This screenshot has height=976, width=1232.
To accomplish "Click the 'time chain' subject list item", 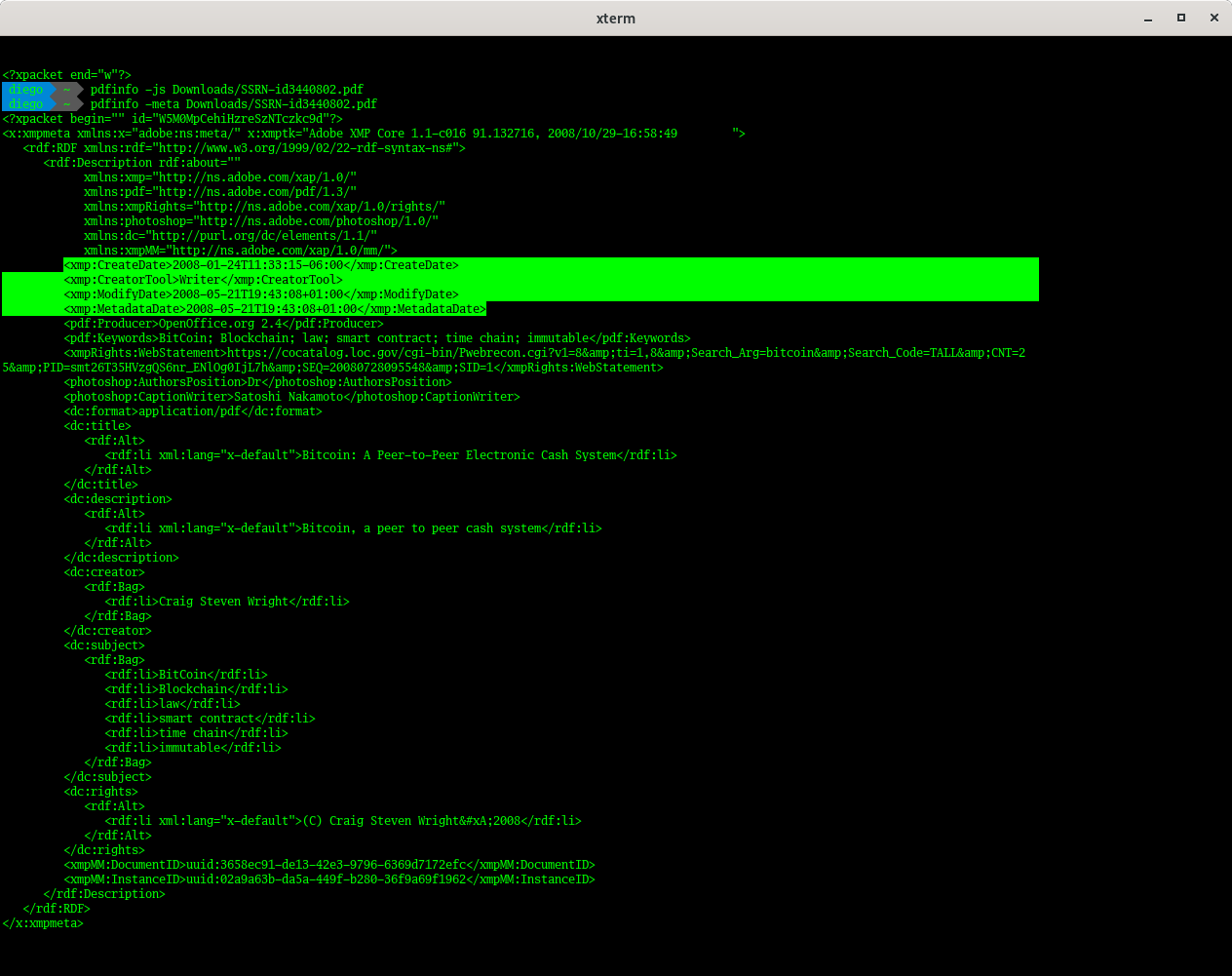I will click(x=197, y=733).
